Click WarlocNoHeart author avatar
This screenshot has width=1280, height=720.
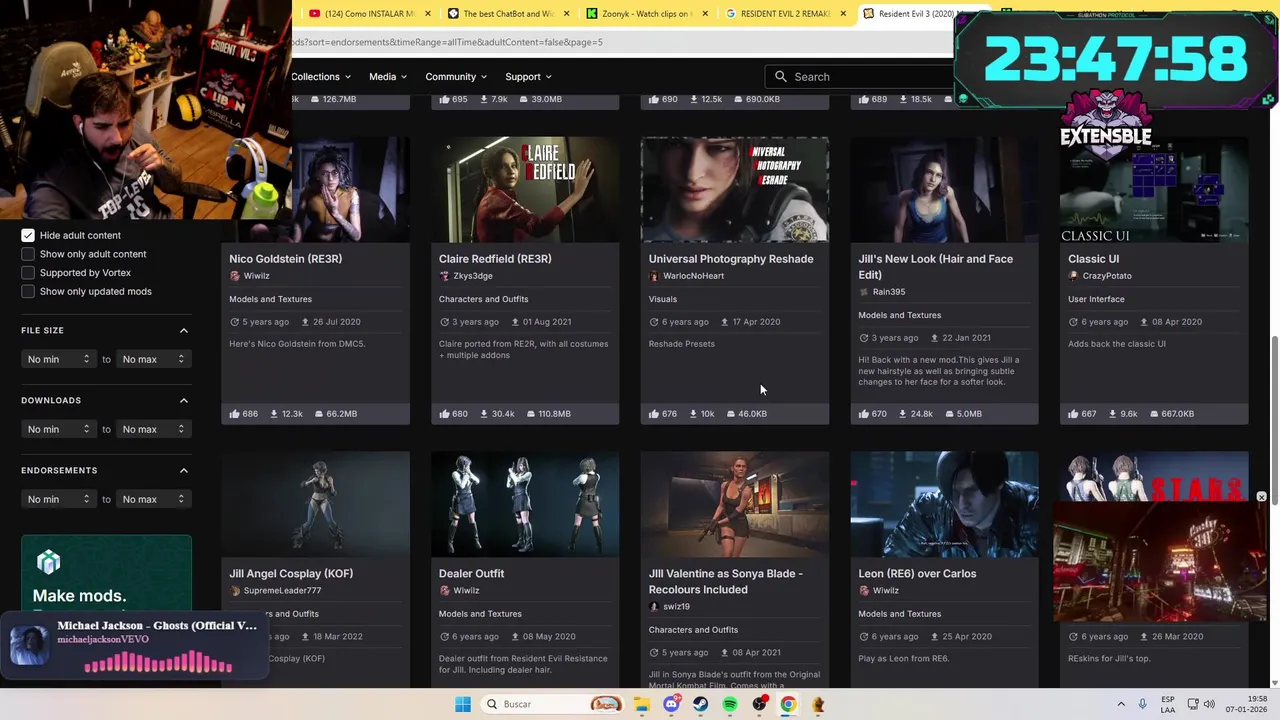(x=654, y=276)
